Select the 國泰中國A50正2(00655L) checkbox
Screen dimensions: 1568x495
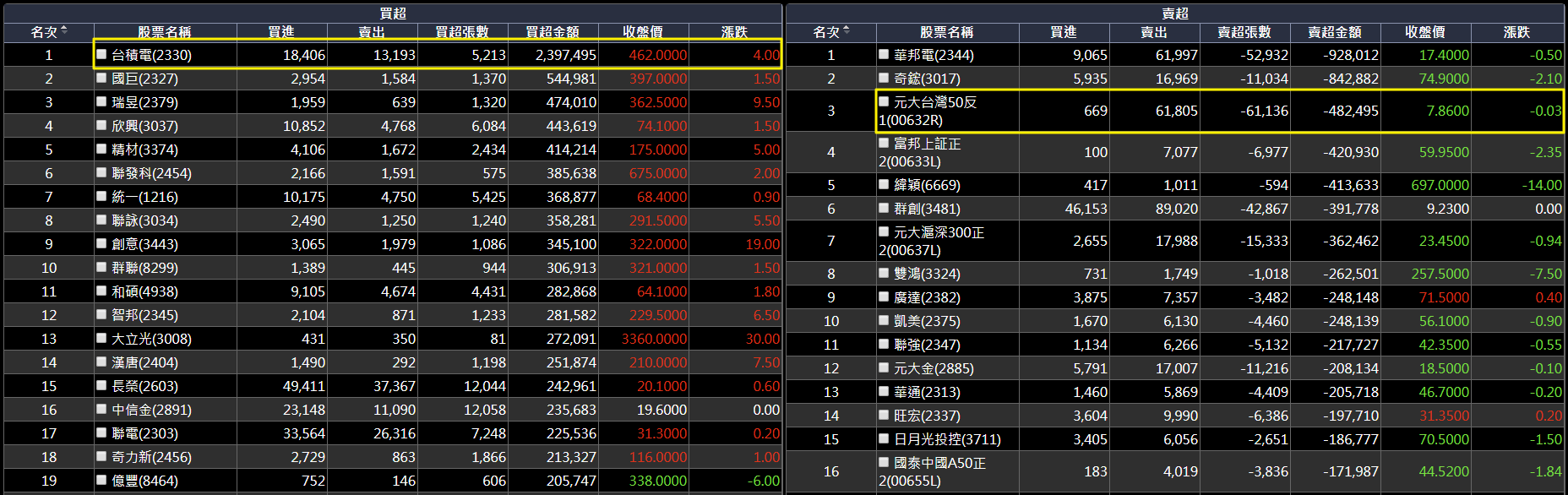coord(884,463)
